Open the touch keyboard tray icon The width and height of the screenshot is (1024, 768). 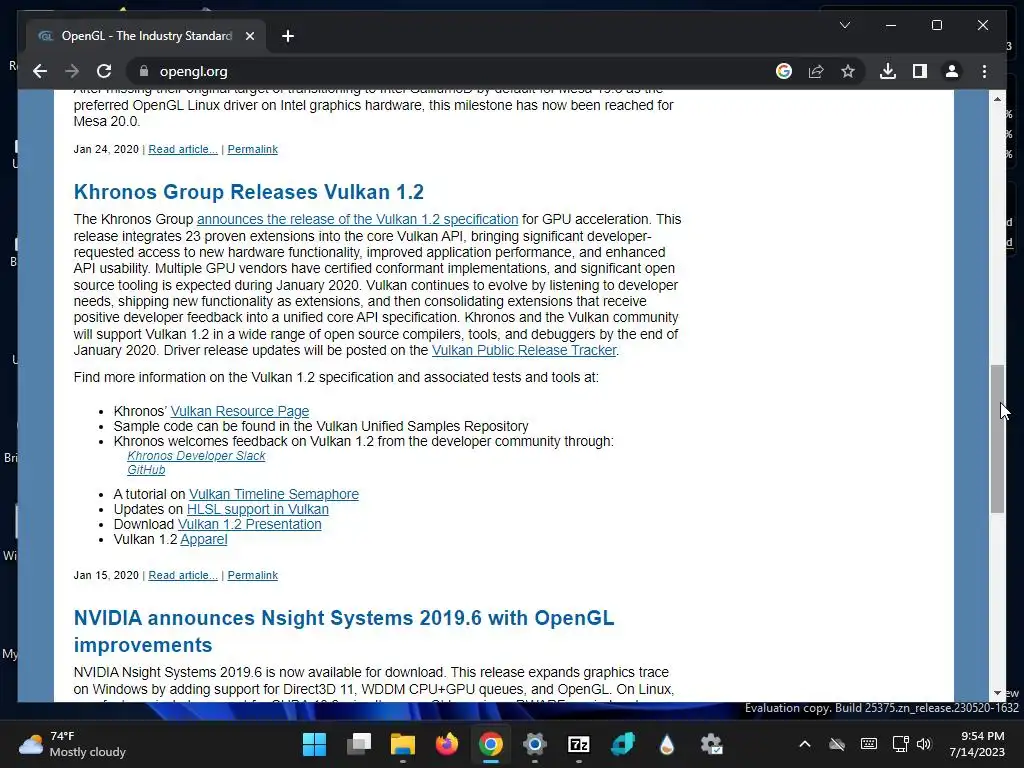(869, 744)
